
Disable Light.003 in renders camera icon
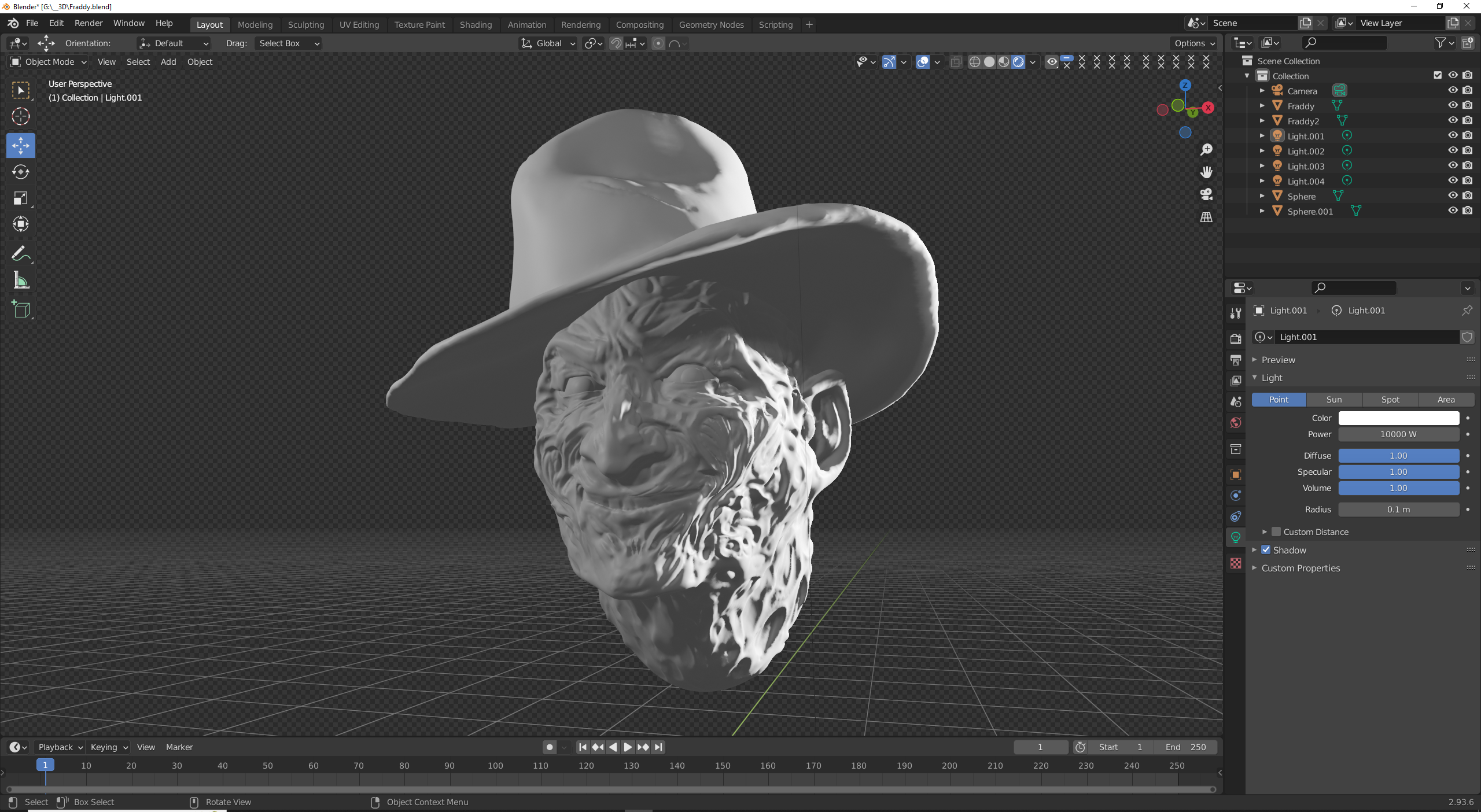pos(1468,165)
